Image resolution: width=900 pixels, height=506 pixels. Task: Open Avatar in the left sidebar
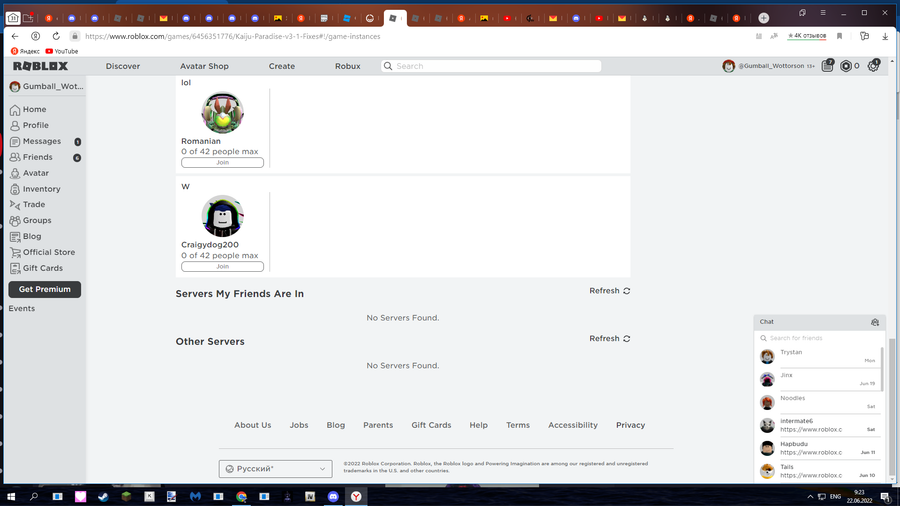tap(36, 173)
